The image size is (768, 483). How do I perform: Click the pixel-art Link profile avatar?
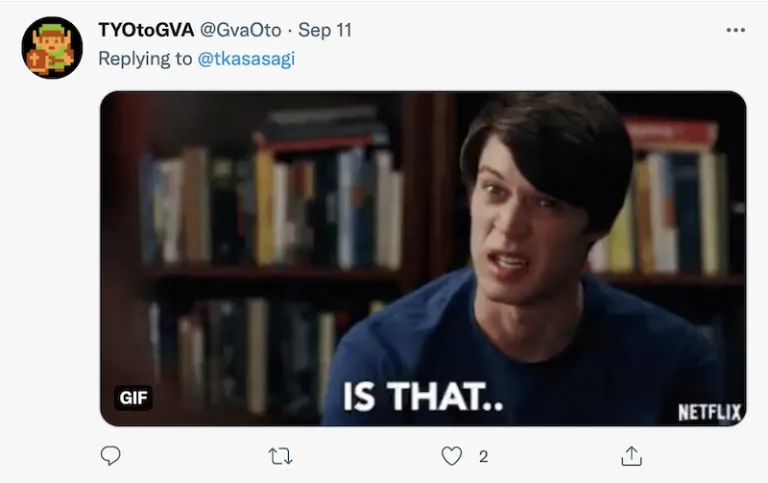[x=52, y=48]
